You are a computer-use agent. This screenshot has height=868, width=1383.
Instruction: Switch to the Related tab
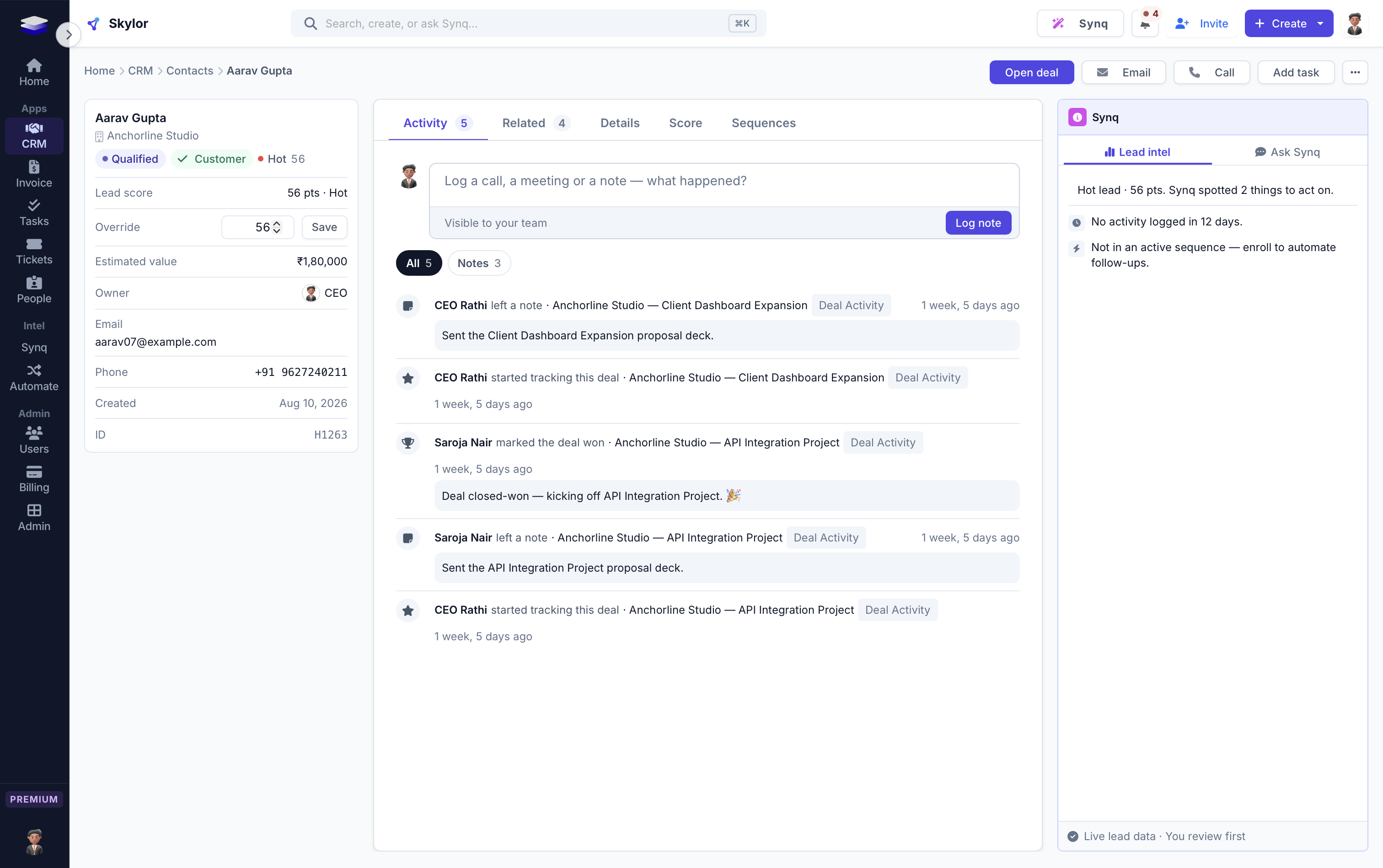(536, 123)
